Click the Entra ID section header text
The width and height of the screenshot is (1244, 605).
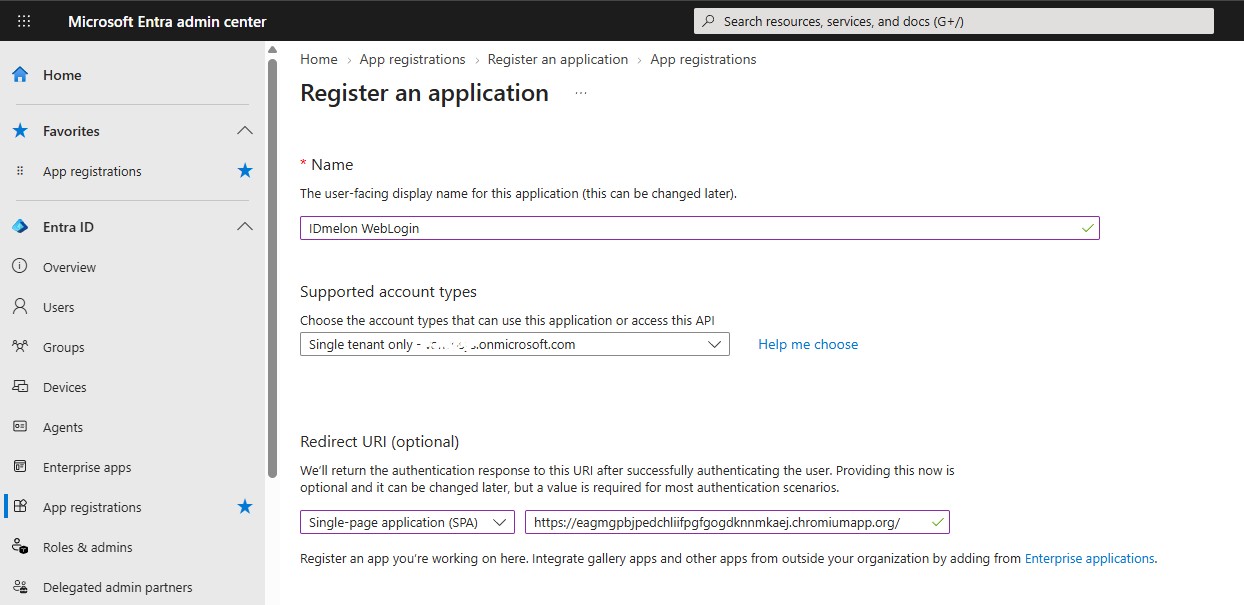click(x=68, y=227)
